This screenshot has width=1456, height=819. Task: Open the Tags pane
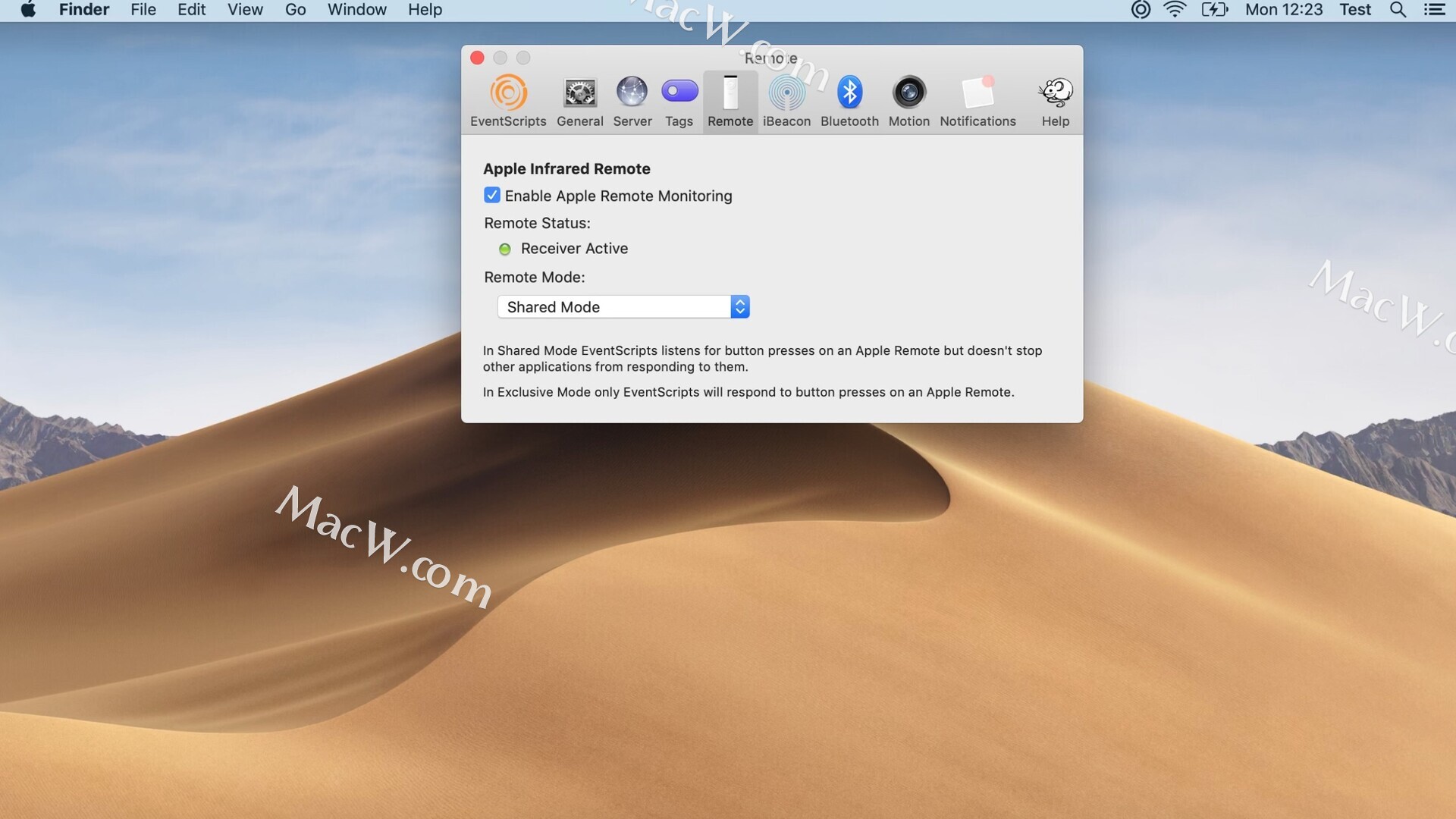click(x=679, y=102)
